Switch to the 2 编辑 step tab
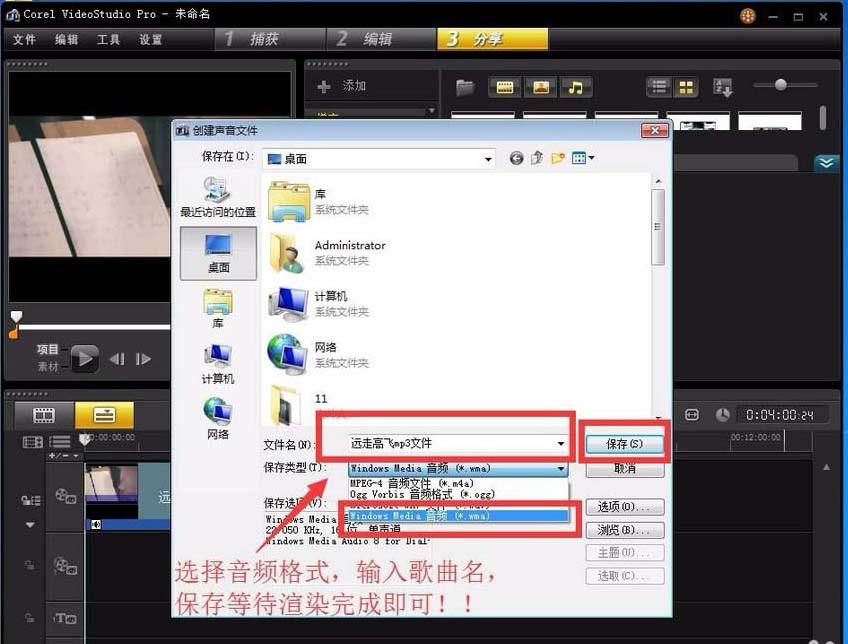The width and height of the screenshot is (848, 644). (x=375, y=39)
